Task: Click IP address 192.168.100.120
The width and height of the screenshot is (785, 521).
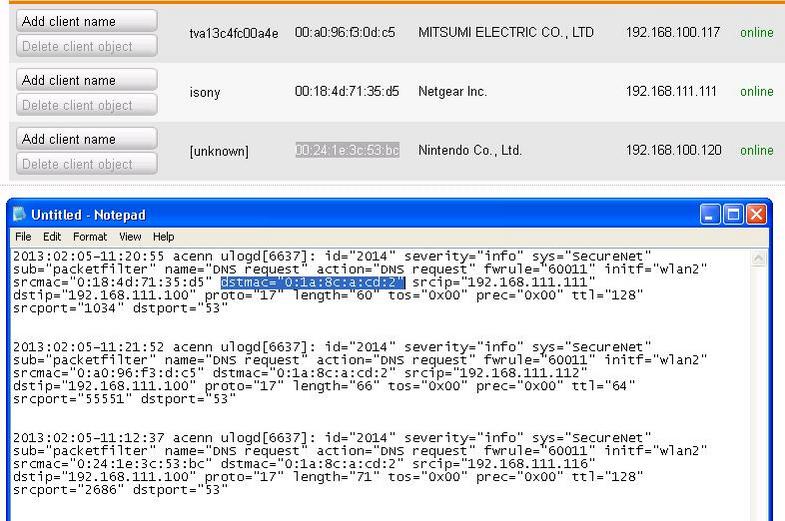Action: point(674,150)
